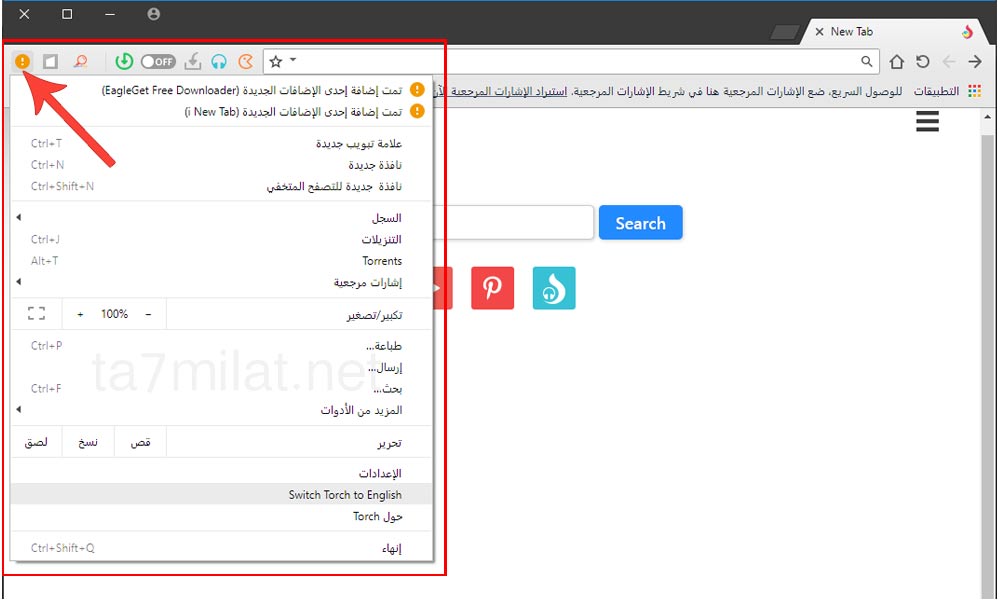1000x600 pixels.
Task: Click the page scrollbar up arrow
Action: (987, 117)
